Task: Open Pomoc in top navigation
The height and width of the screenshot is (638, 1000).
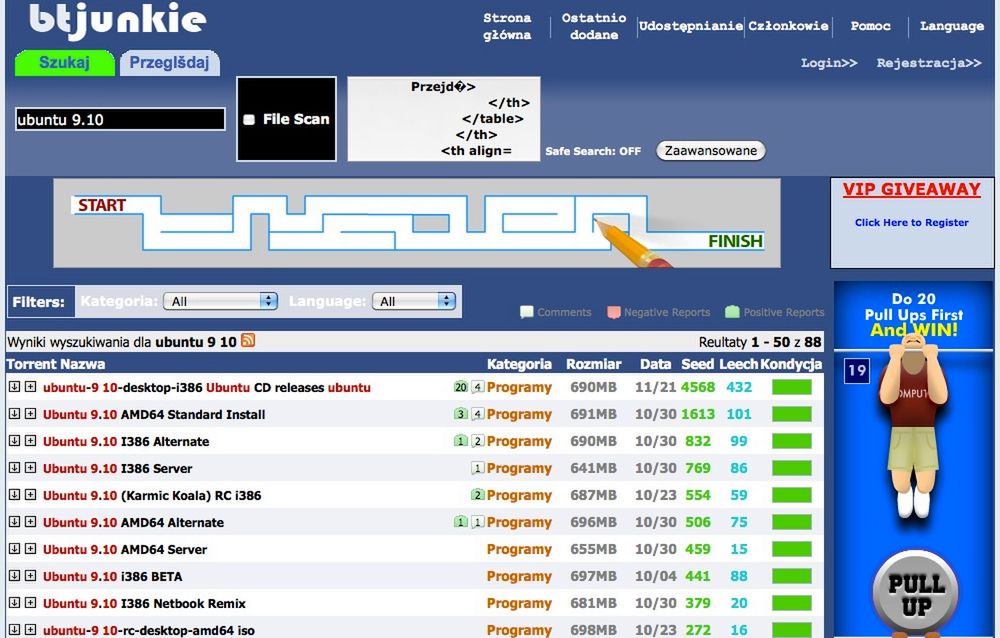Action: point(871,26)
